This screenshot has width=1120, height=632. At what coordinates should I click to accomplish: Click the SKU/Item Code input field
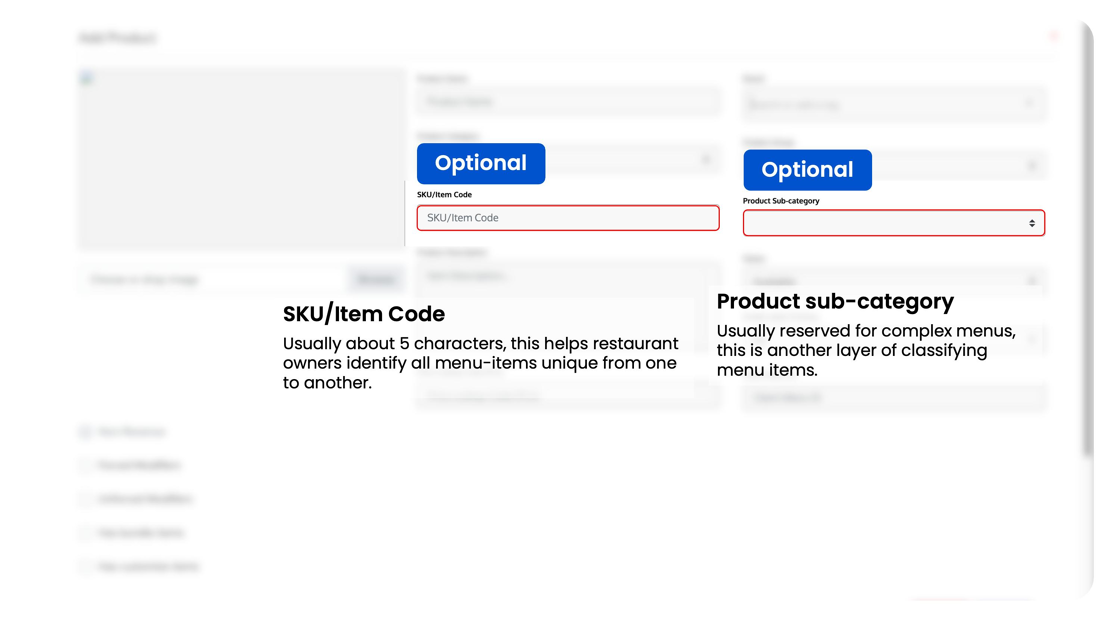coord(568,218)
